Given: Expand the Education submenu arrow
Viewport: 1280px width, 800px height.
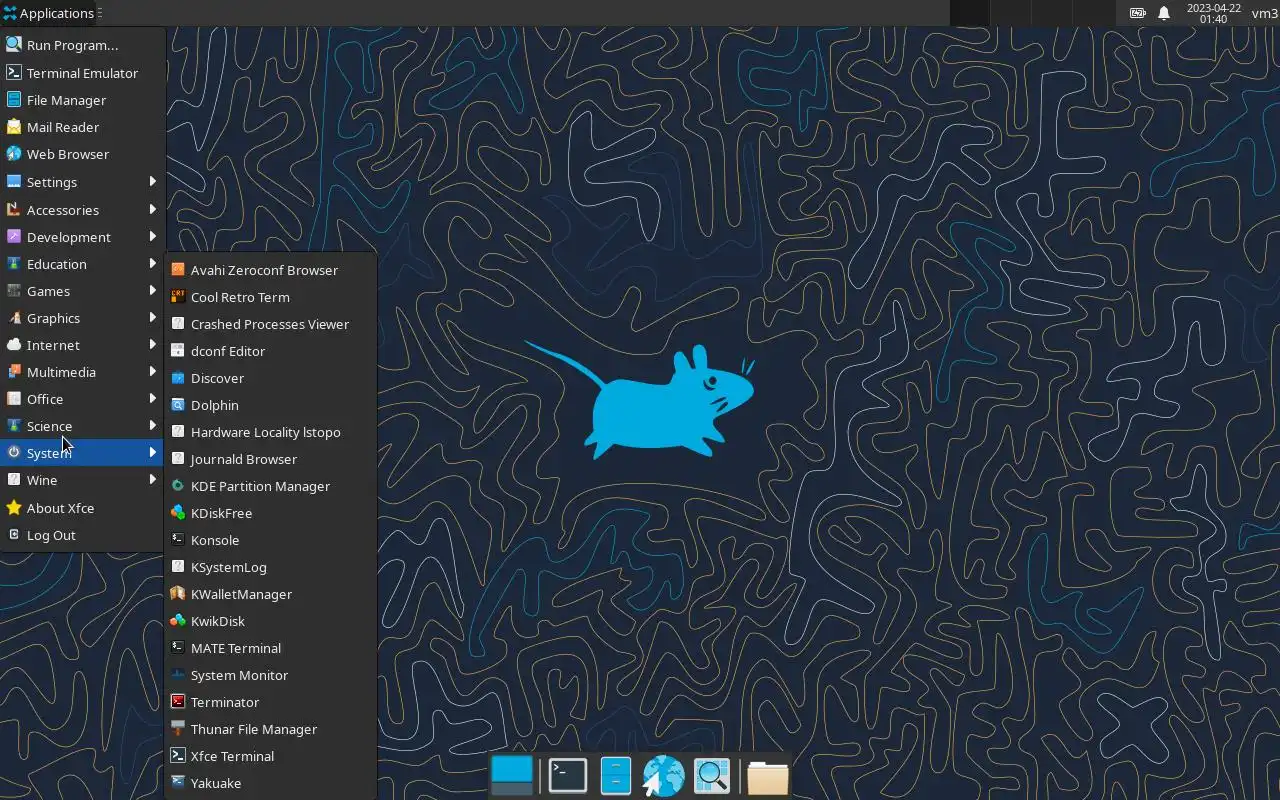Looking at the screenshot, I should point(153,263).
